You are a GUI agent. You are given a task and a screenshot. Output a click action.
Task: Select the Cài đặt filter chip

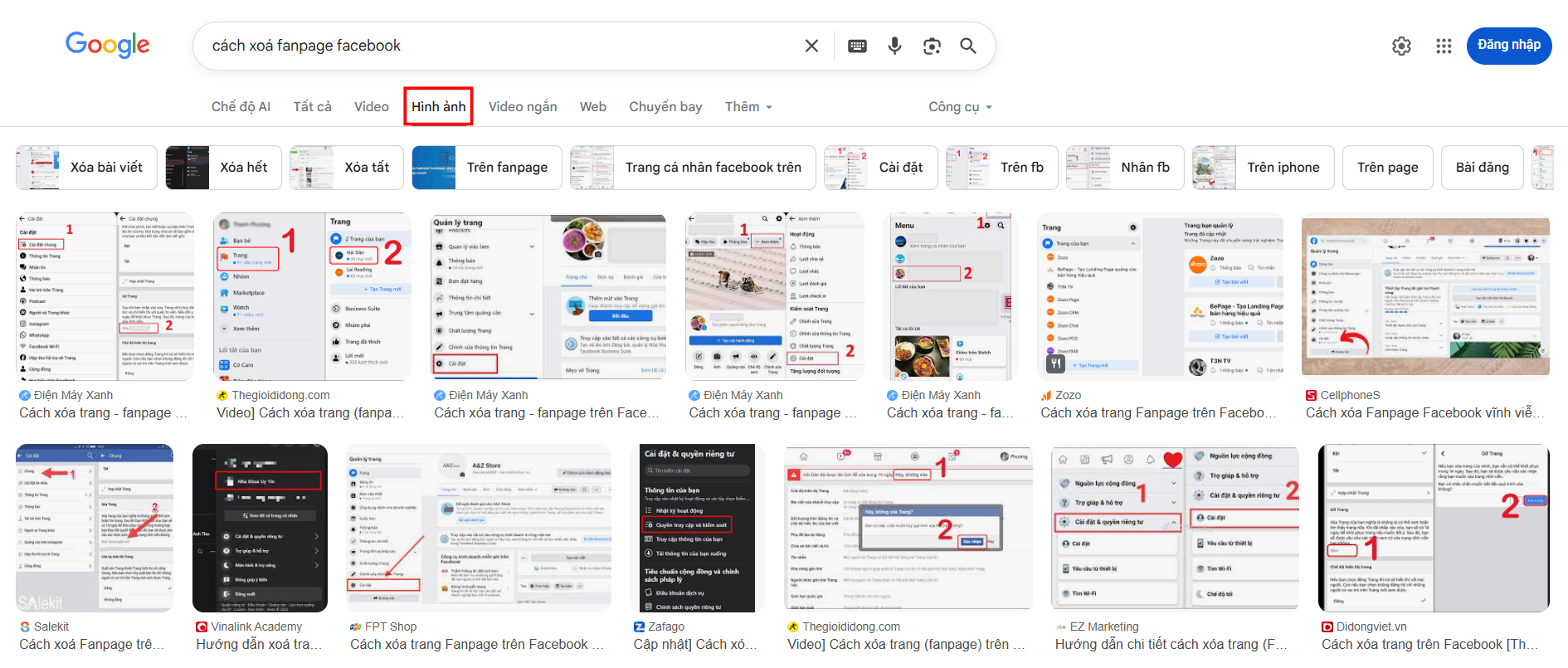[x=881, y=167]
